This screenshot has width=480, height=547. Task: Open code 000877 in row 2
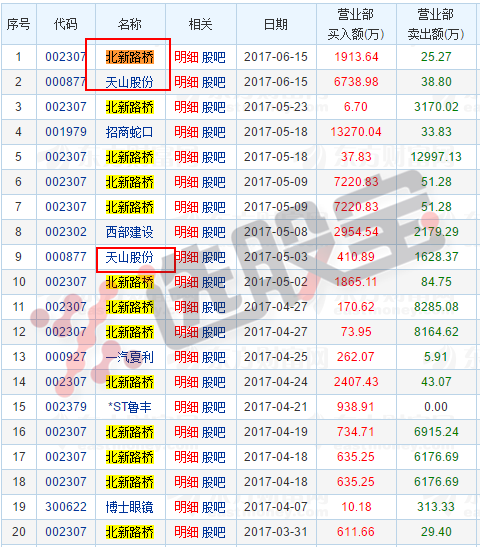click(x=66, y=82)
